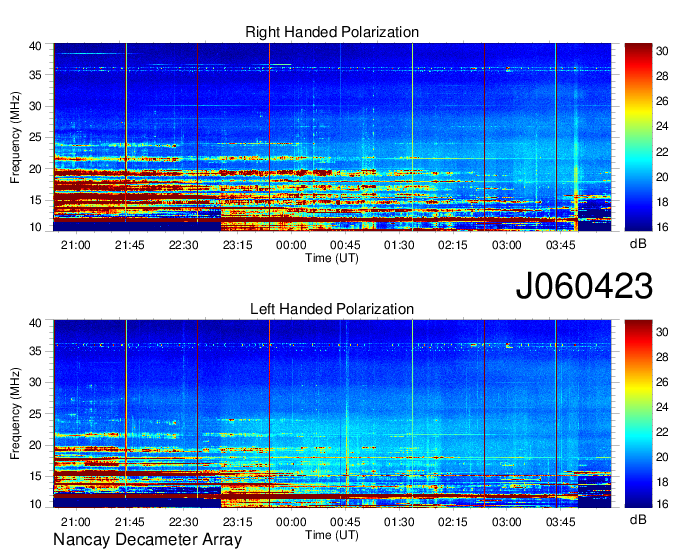Click "24" dB value on Left Handed color bar

tap(662, 407)
